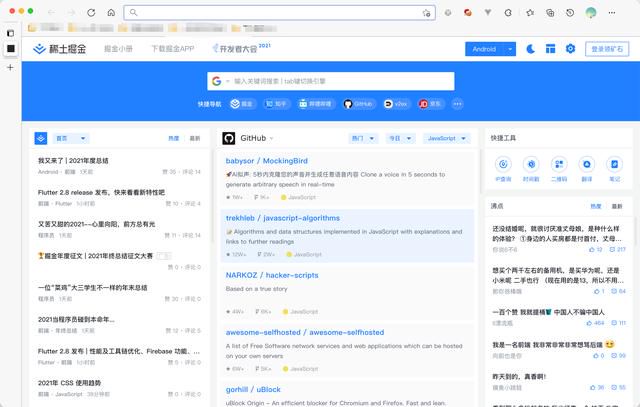This screenshot has height=407, width=640.
Task: Open awesome-selfhosted / awesome-selfhosted repository
Action: (305, 332)
